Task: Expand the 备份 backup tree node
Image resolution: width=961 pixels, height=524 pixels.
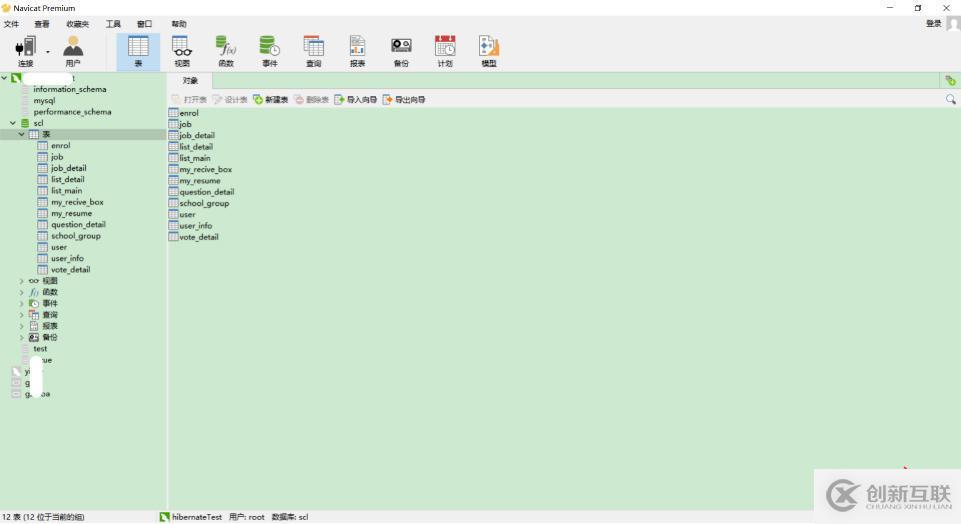Action: 22,338
